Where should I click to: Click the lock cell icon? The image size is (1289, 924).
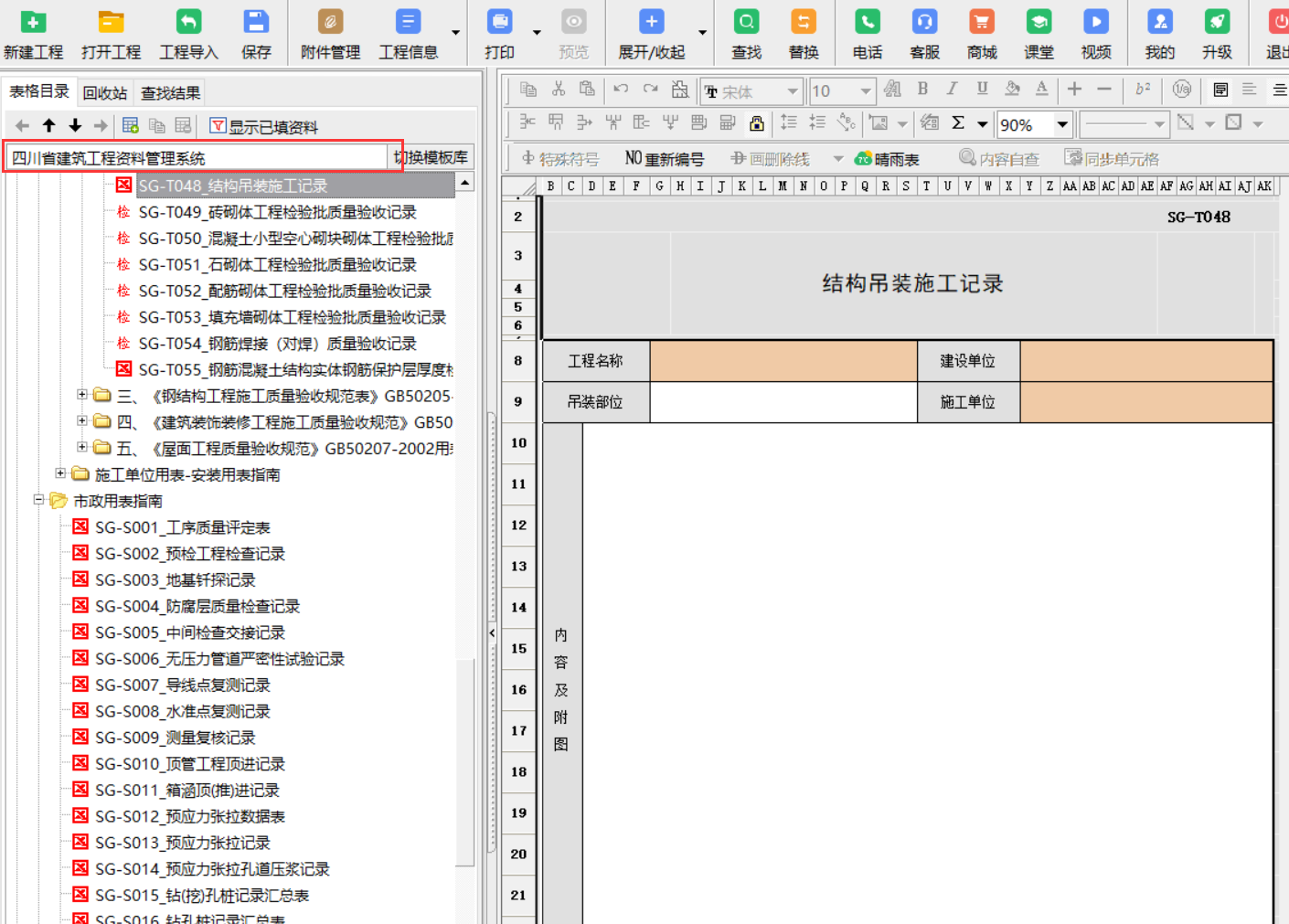click(757, 122)
